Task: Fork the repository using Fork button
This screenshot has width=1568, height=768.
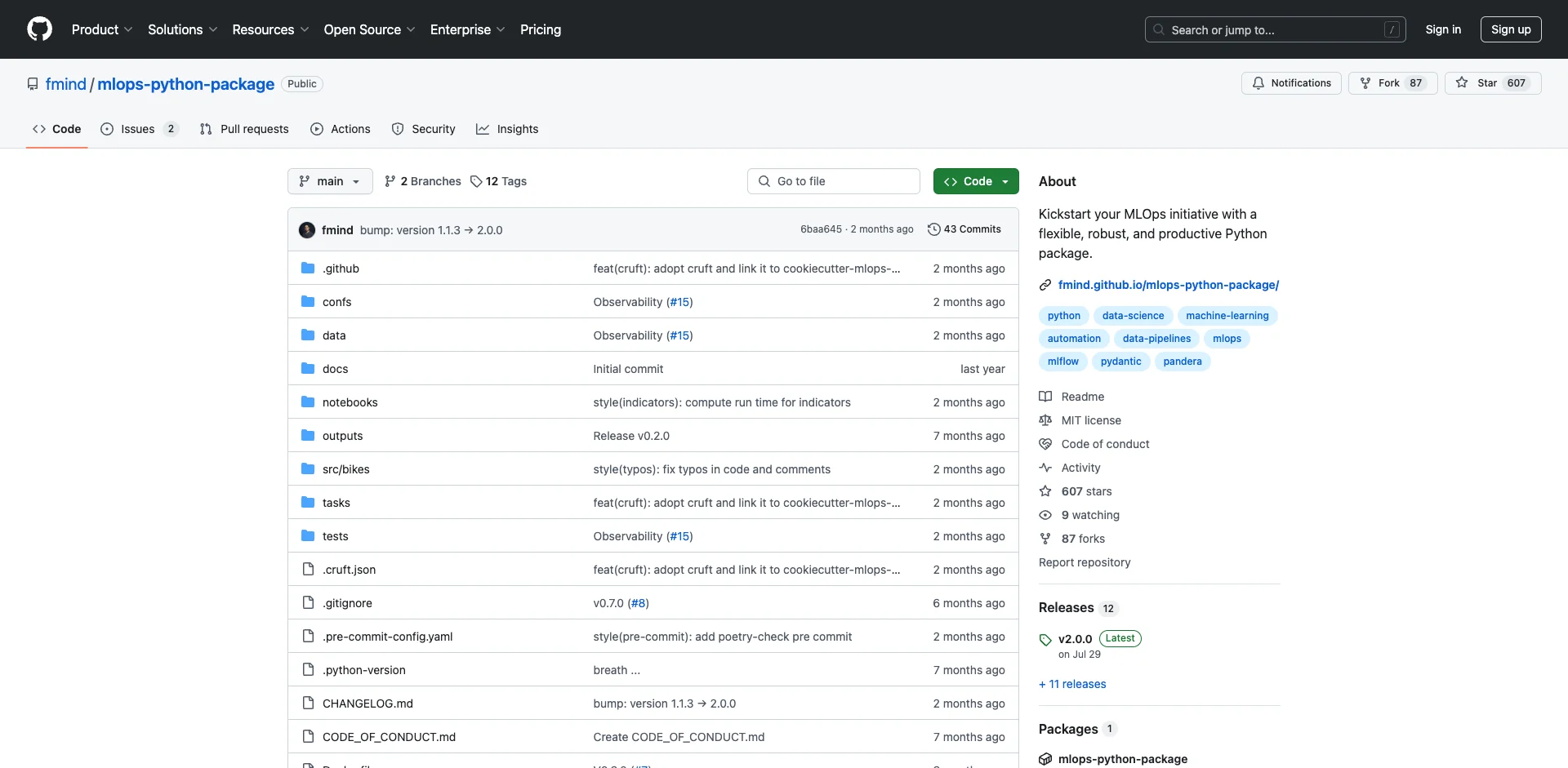Action: point(1392,83)
